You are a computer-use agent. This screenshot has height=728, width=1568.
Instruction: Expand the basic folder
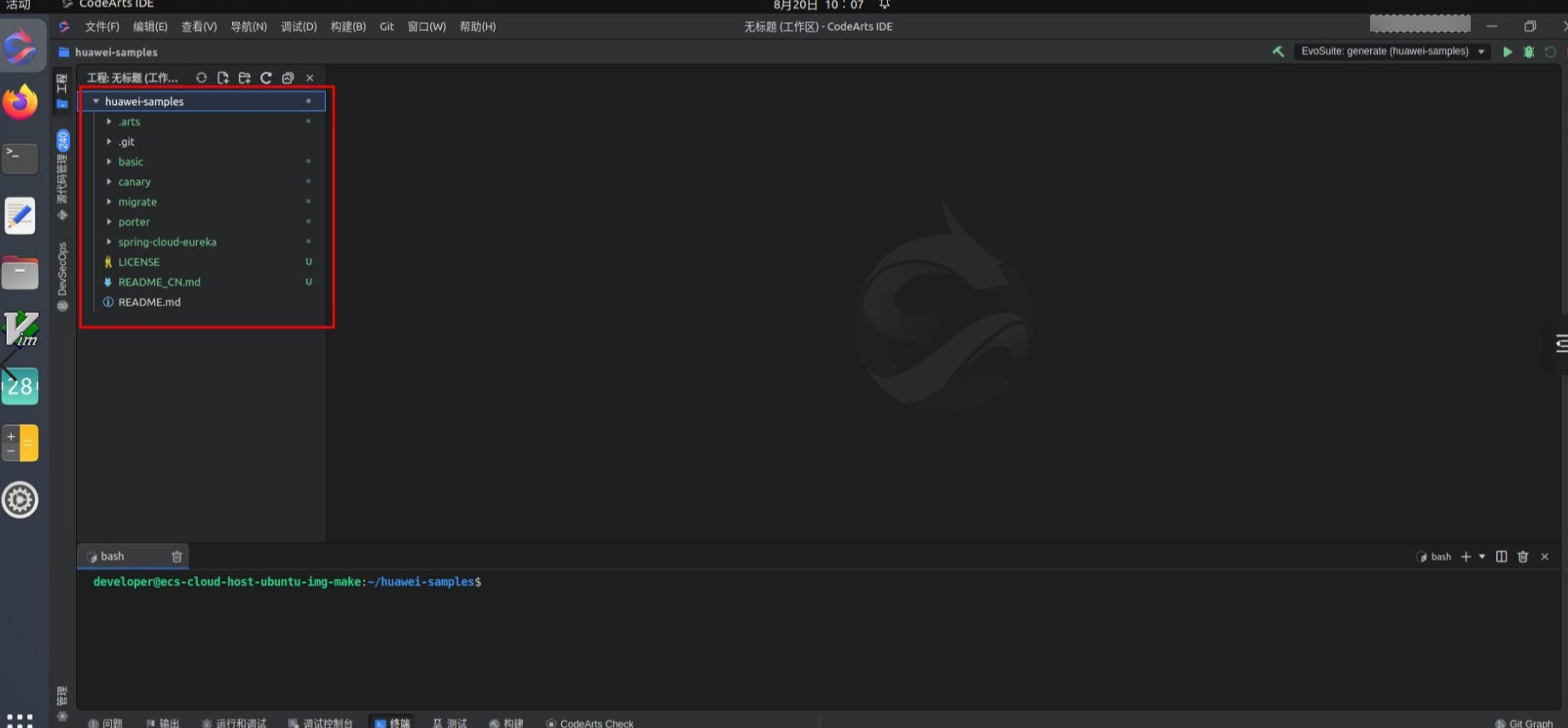[x=109, y=162]
